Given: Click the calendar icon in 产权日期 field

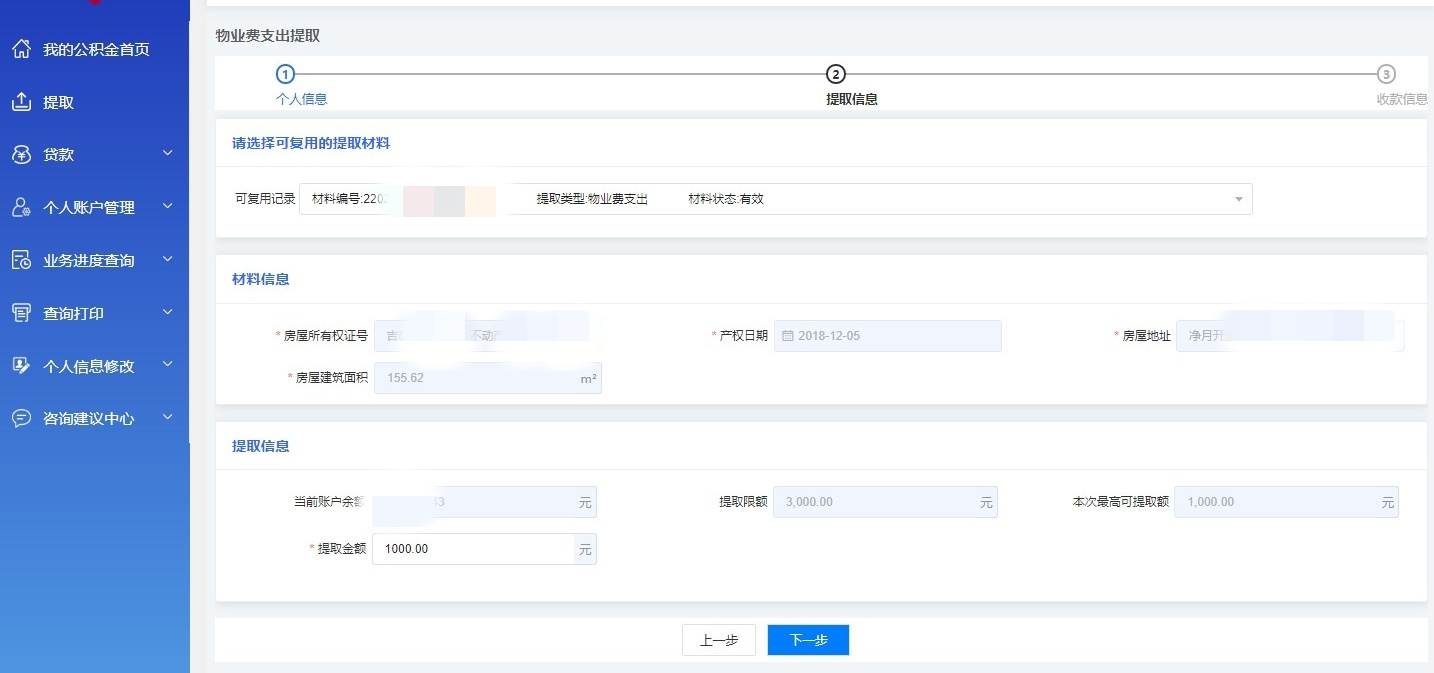Looking at the screenshot, I should [x=787, y=336].
